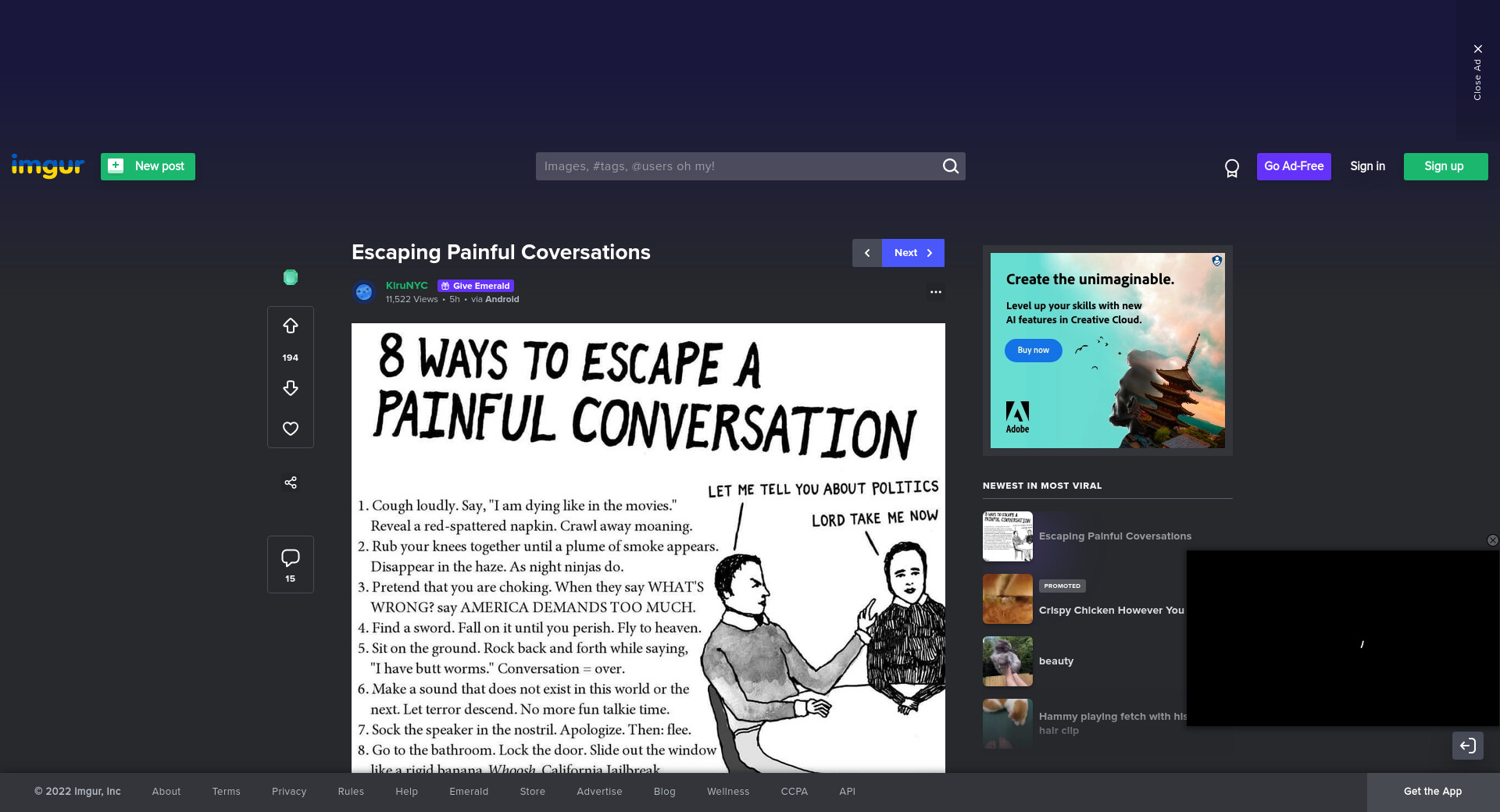This screenshot has width=1500, height=812.
Task: Upvote the post with the up arrow
Action: pyautogui.click(x=291, y=326)
